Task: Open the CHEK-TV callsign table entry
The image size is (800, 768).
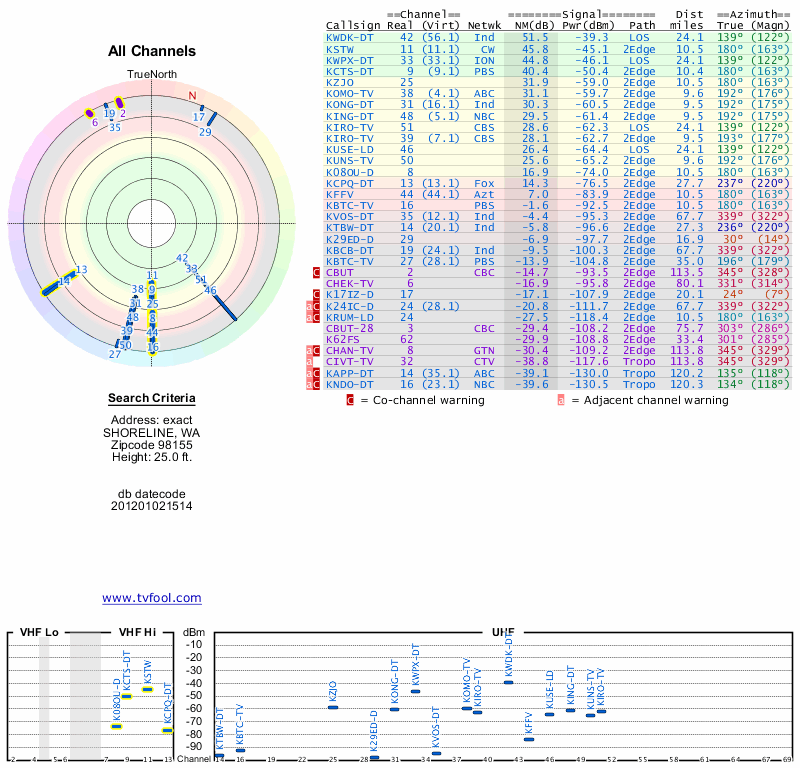Action: tap(350, 283)
